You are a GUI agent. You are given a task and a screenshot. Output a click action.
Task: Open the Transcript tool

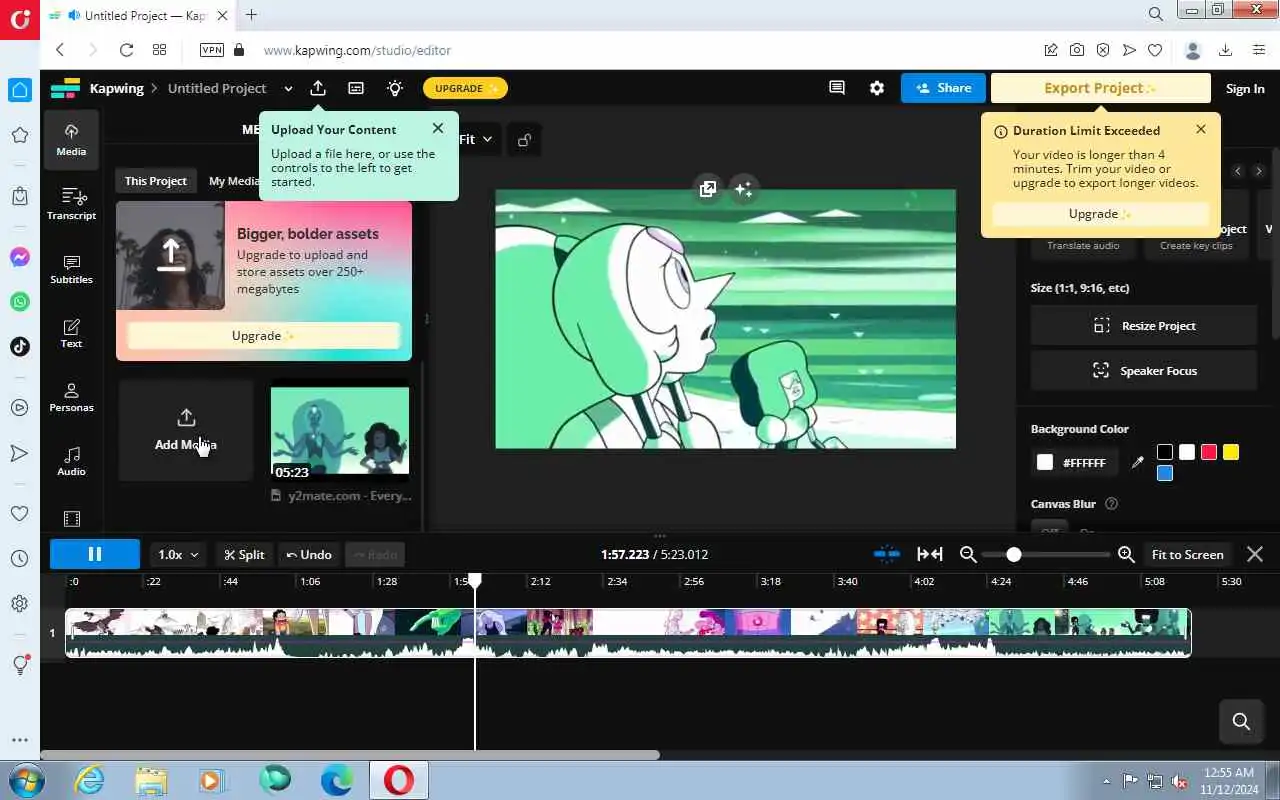tap(71, 204)
